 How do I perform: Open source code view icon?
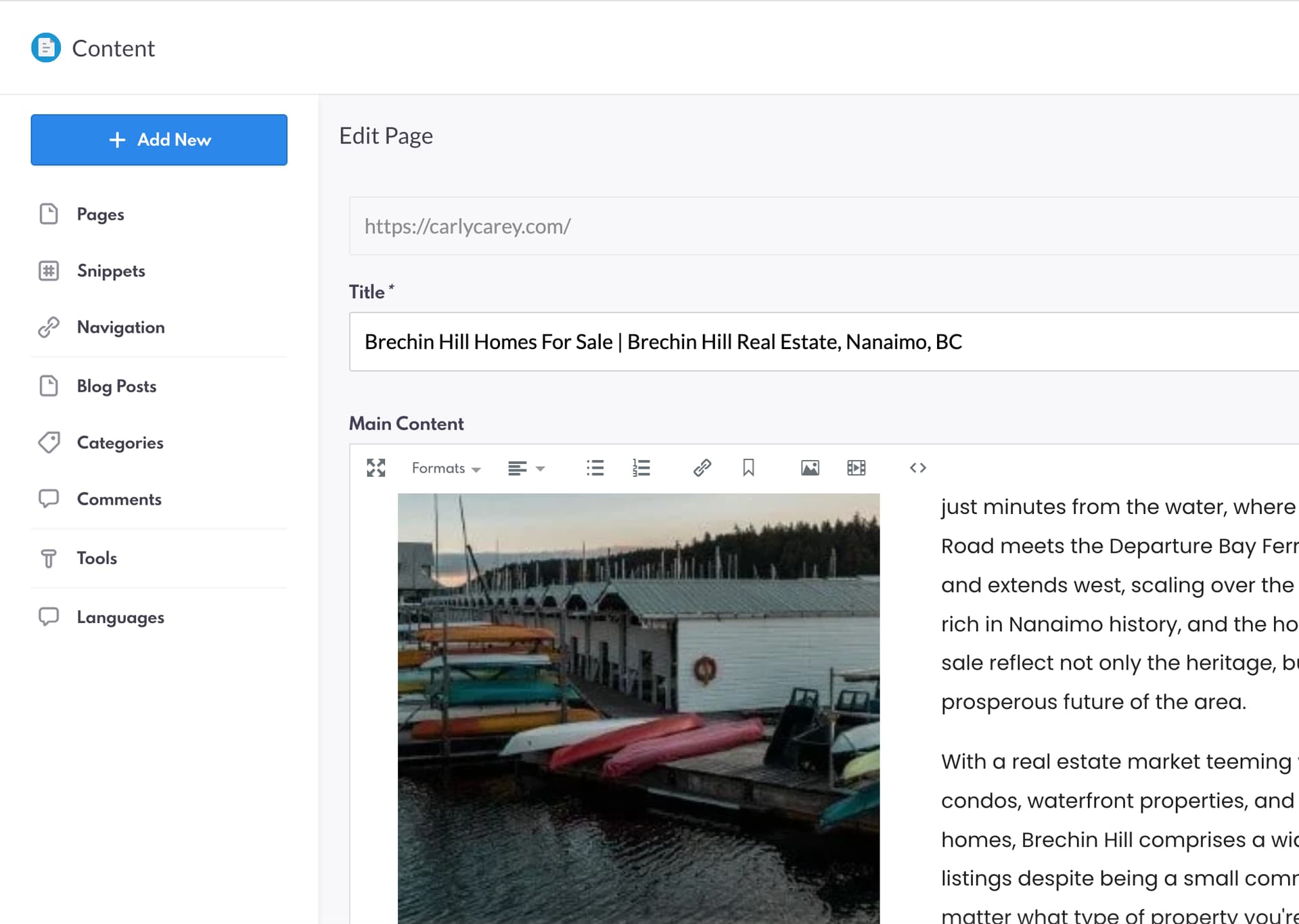(x=917, y=468)
